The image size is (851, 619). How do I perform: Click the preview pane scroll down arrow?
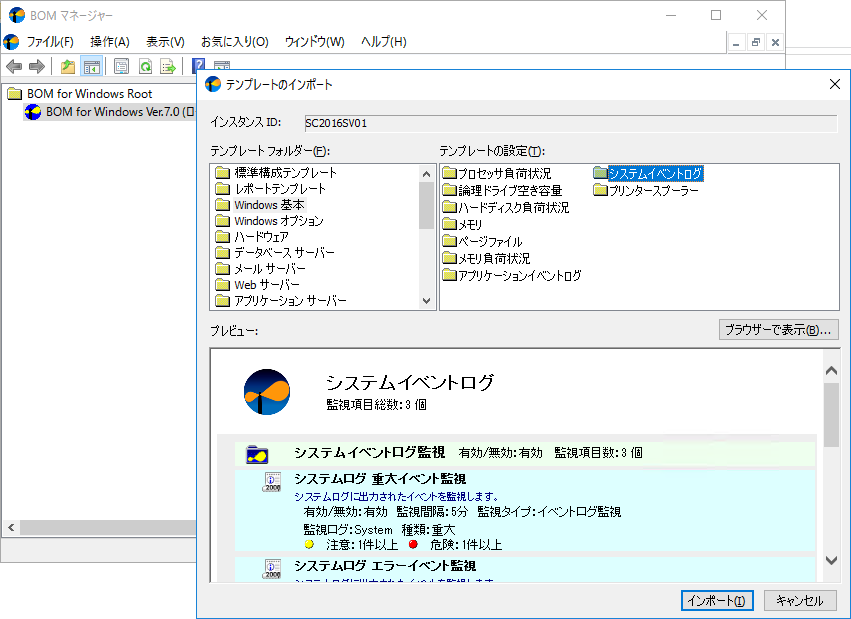[831, 560]
